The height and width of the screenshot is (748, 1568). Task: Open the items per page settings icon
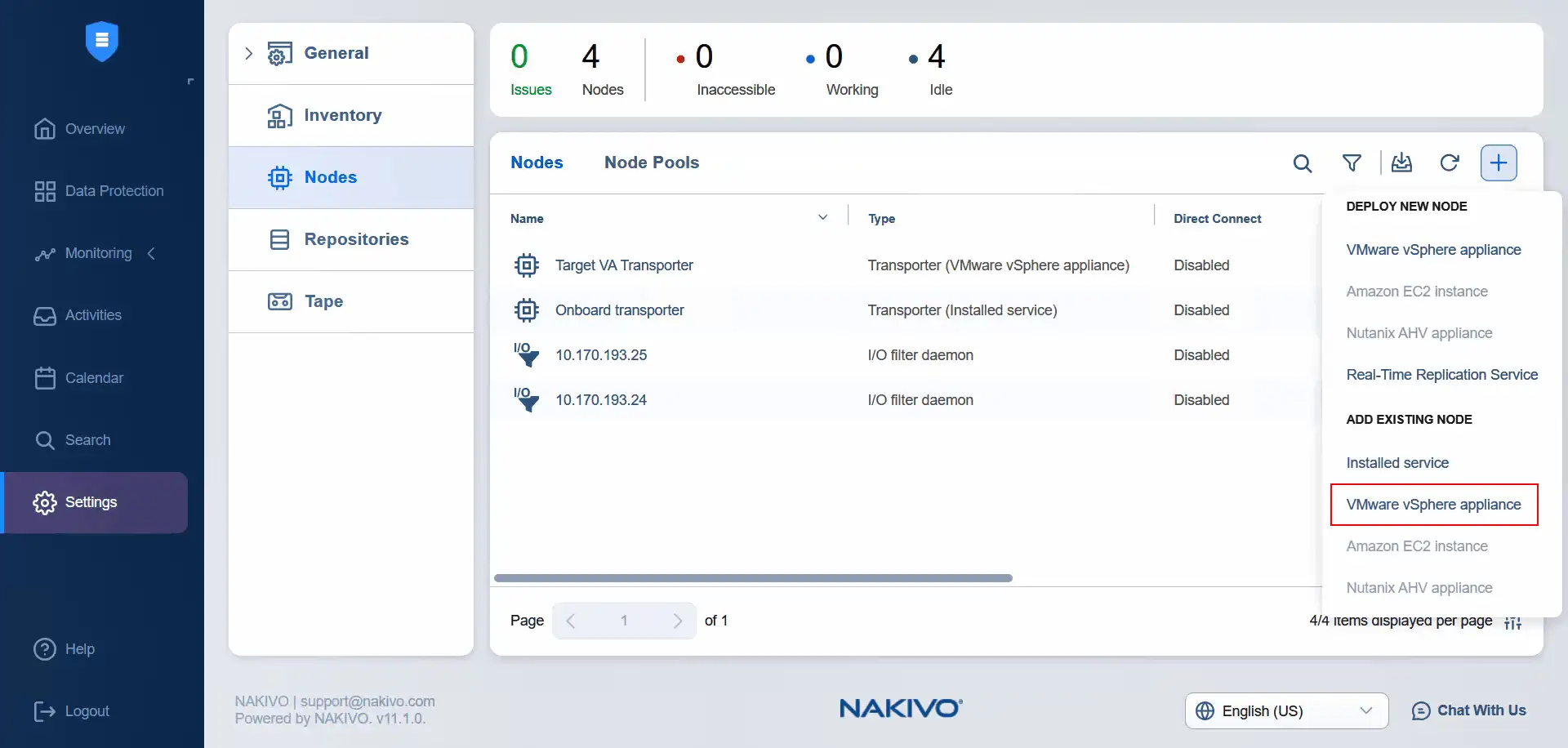1512,621
